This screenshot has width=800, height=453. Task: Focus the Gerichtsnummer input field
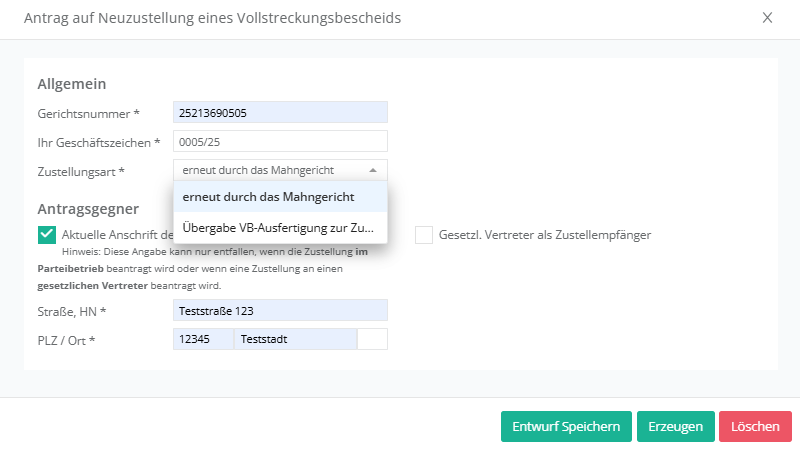pos(280,113)
